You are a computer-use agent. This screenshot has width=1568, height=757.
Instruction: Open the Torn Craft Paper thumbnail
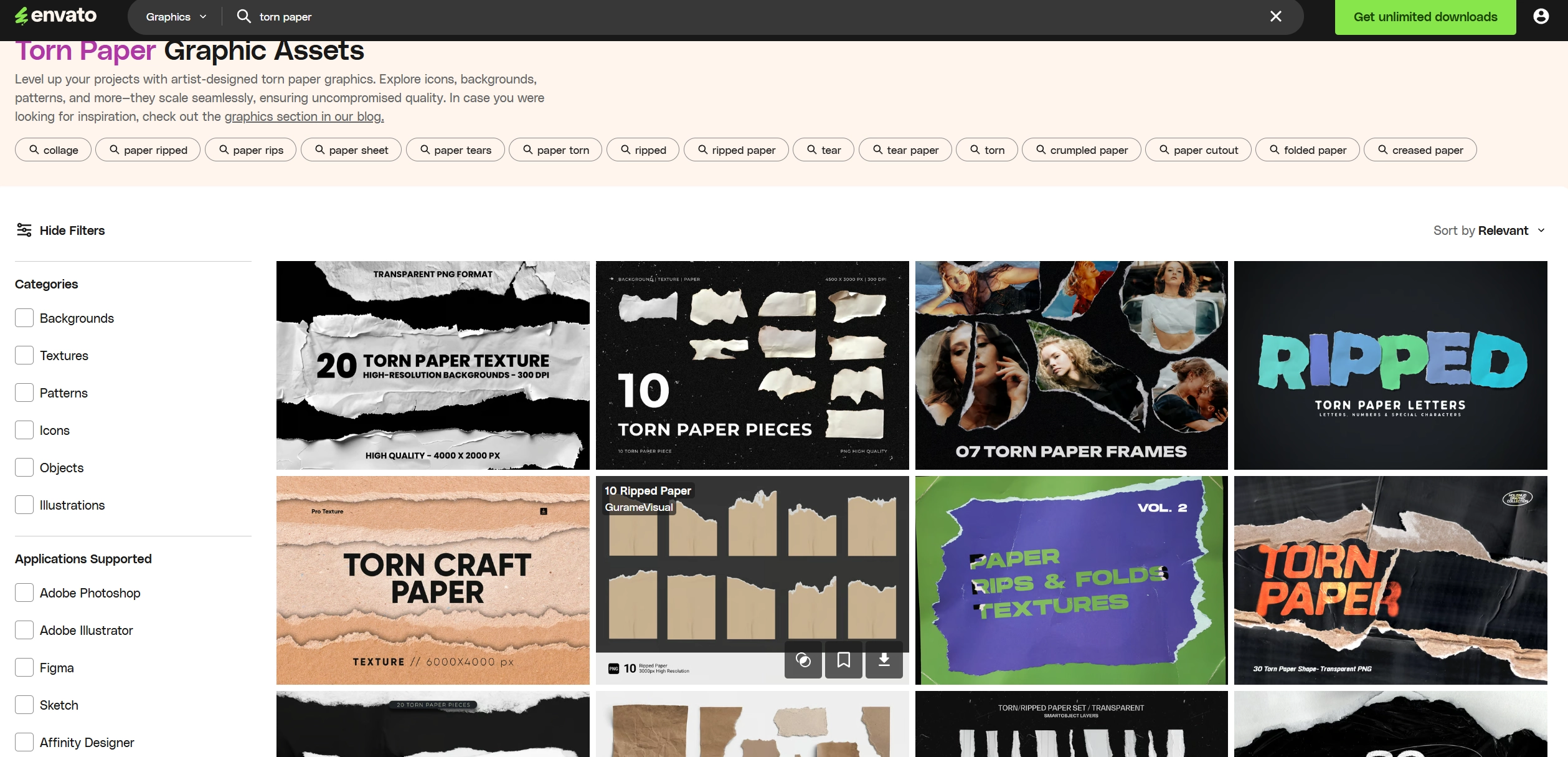(x=432, y=580)
